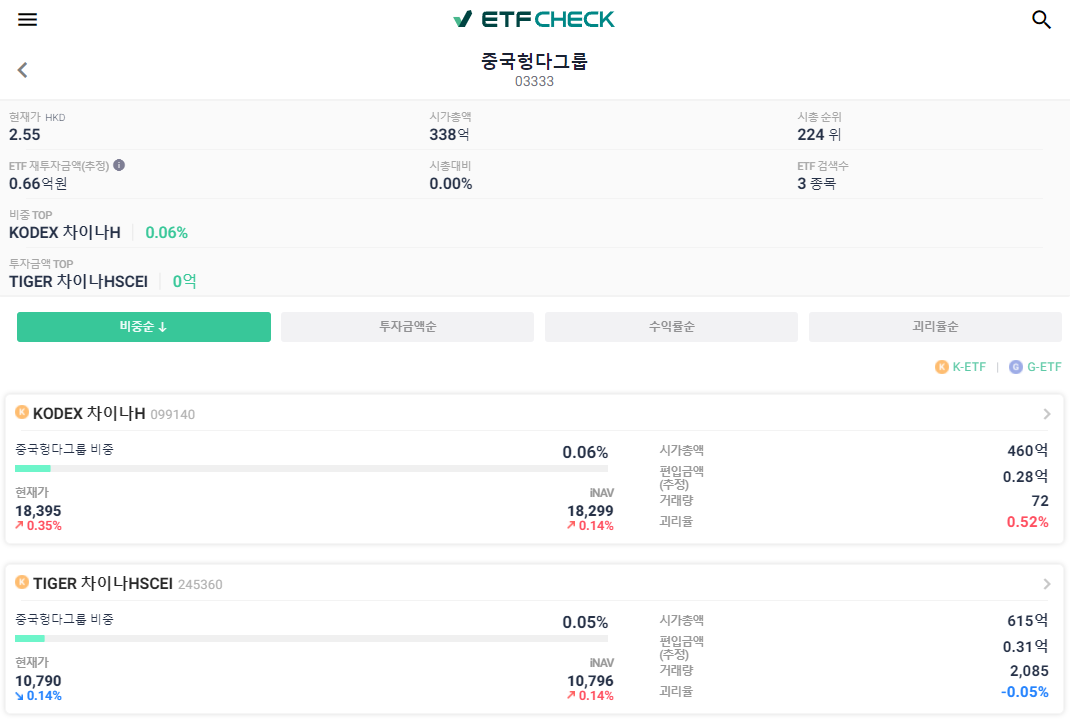Screen dimensions: 1072x725
Task: Click KODEX 거래량 value 72
Action: click(x=1040, y=501)
